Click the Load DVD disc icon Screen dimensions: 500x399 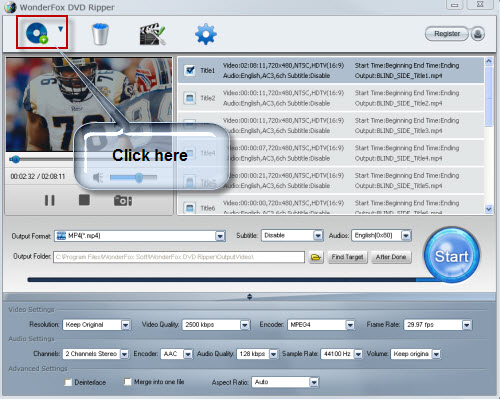pos(37,33)
